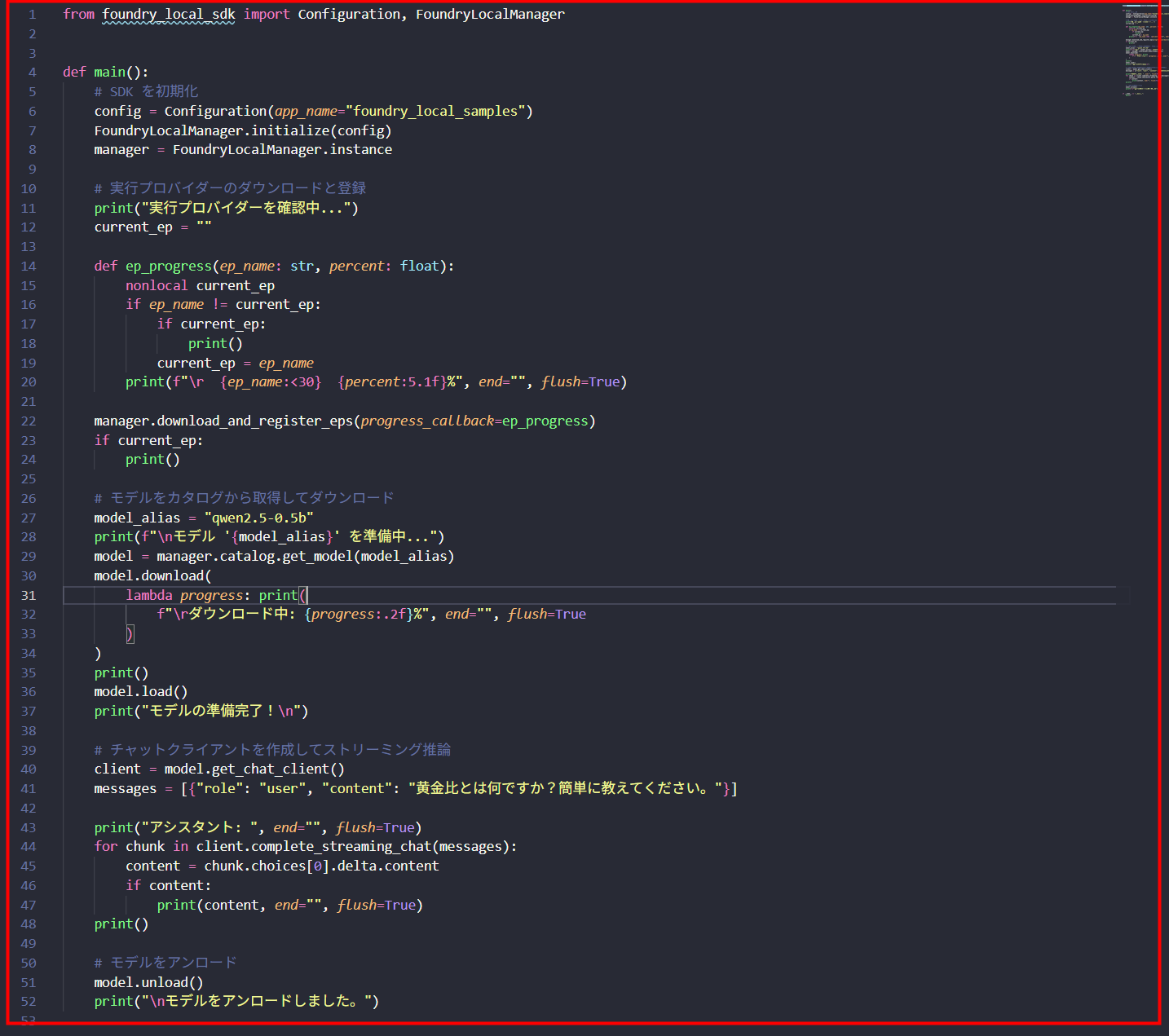Viewport: 1169px width, 1036px height.
Task: Click the highlighted closing bracket on line 33
Action: pyautogui.click(x=130, y=633)
